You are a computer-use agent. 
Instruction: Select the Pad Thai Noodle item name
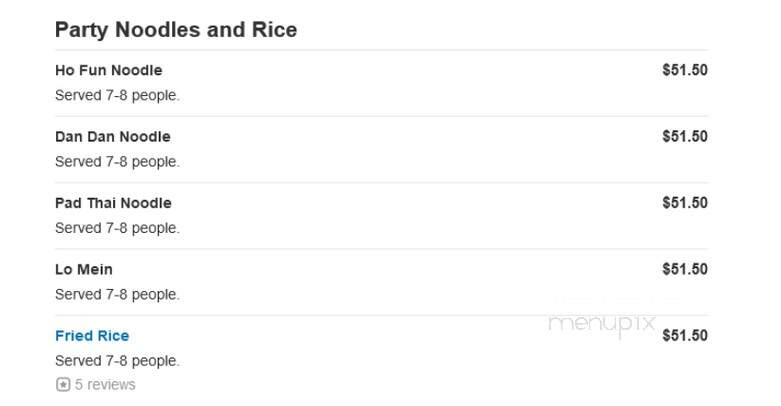pyautogui.click(x=114, y=203)
